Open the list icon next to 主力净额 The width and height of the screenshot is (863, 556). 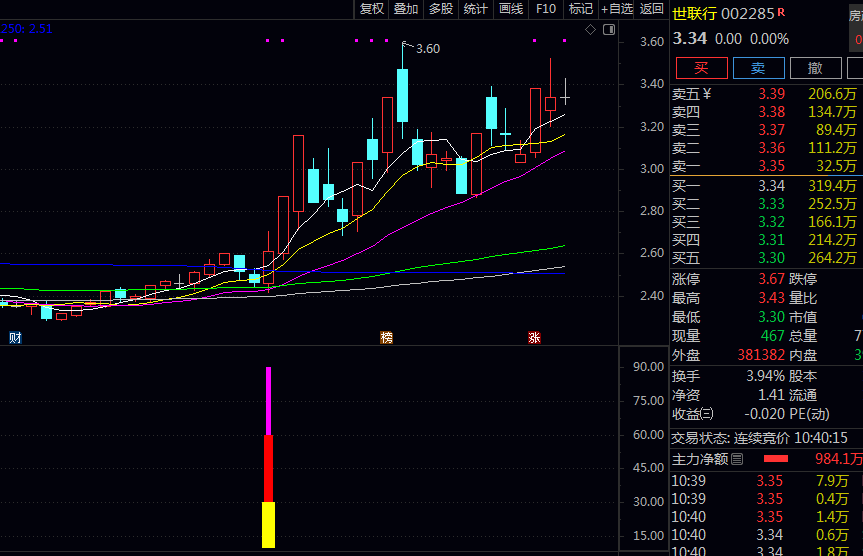[x=737, y=459]
